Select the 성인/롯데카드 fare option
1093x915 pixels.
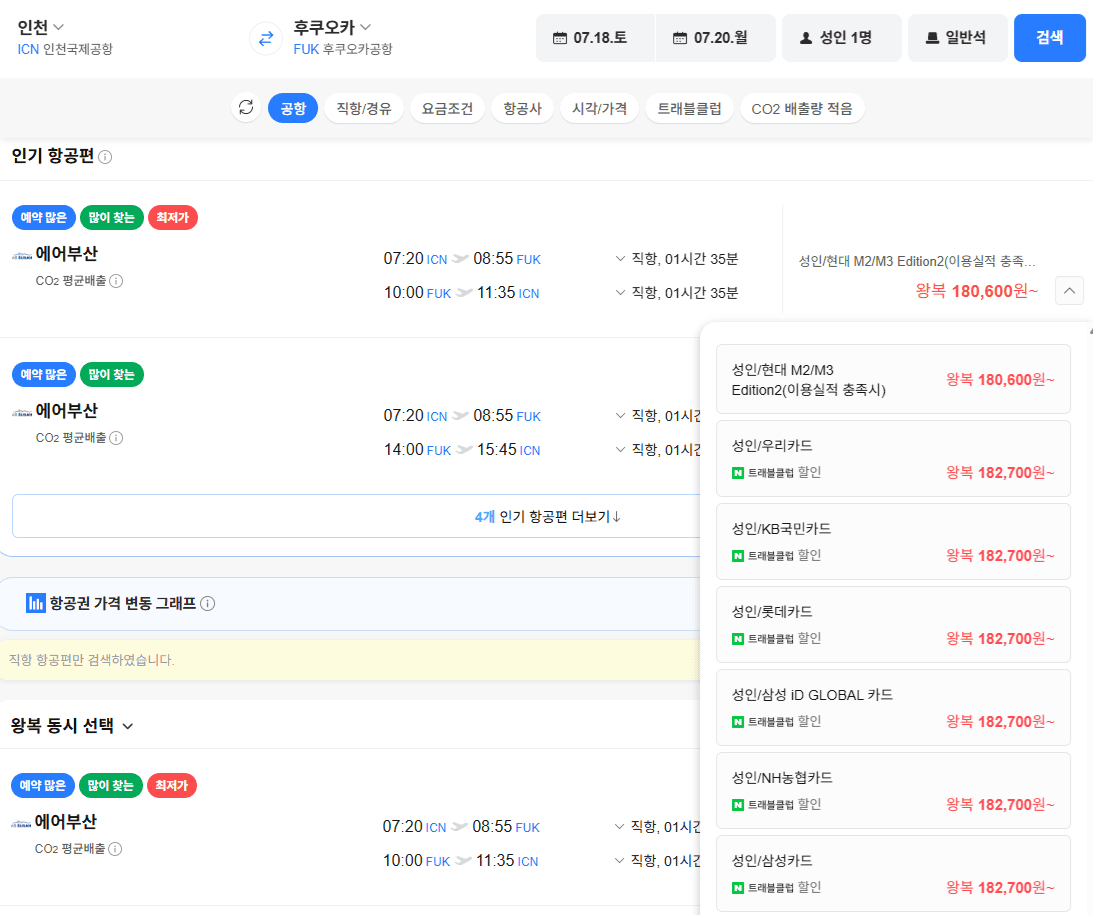coord(893,624)
